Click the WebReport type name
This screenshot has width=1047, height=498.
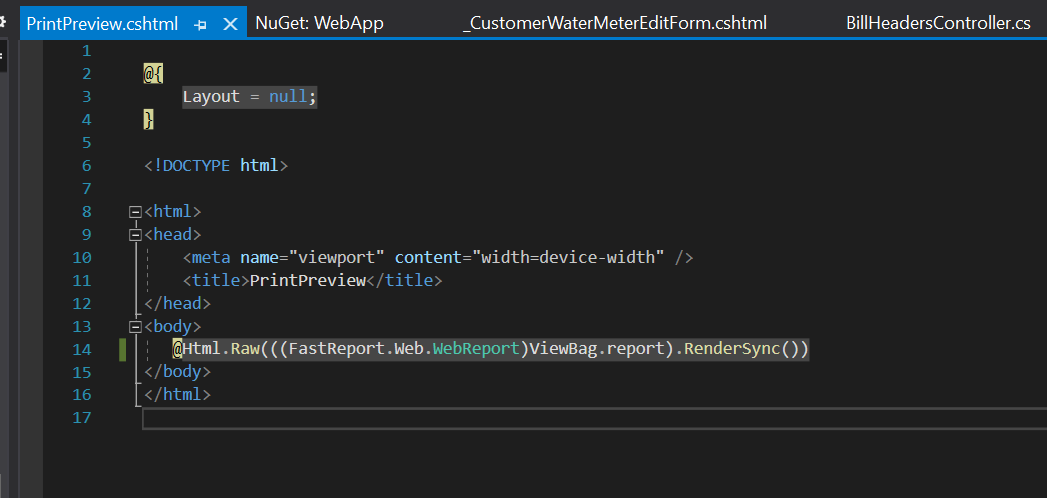tap(477, 349)
